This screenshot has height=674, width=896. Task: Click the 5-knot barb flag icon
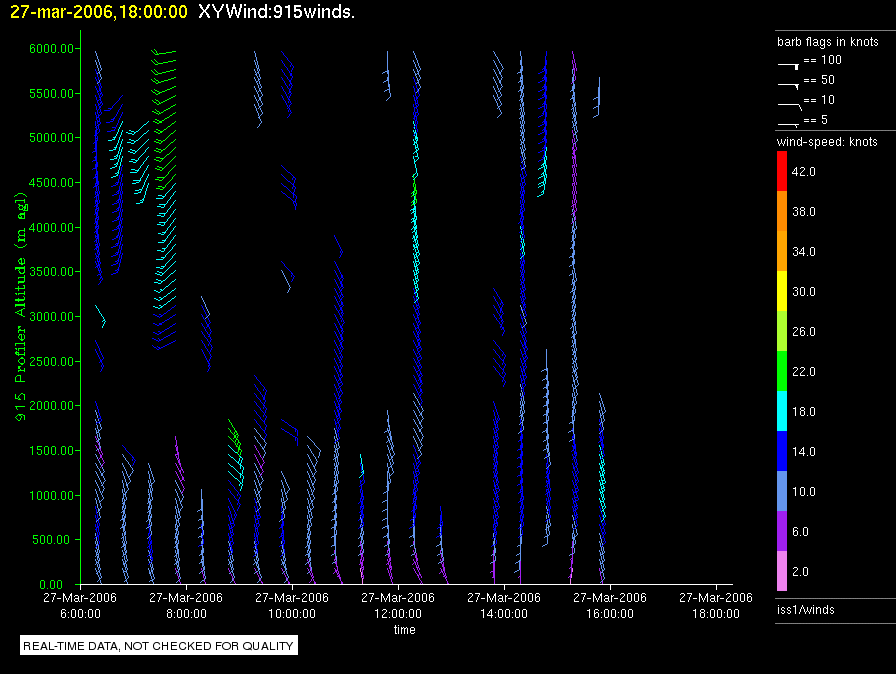point(788,122)
